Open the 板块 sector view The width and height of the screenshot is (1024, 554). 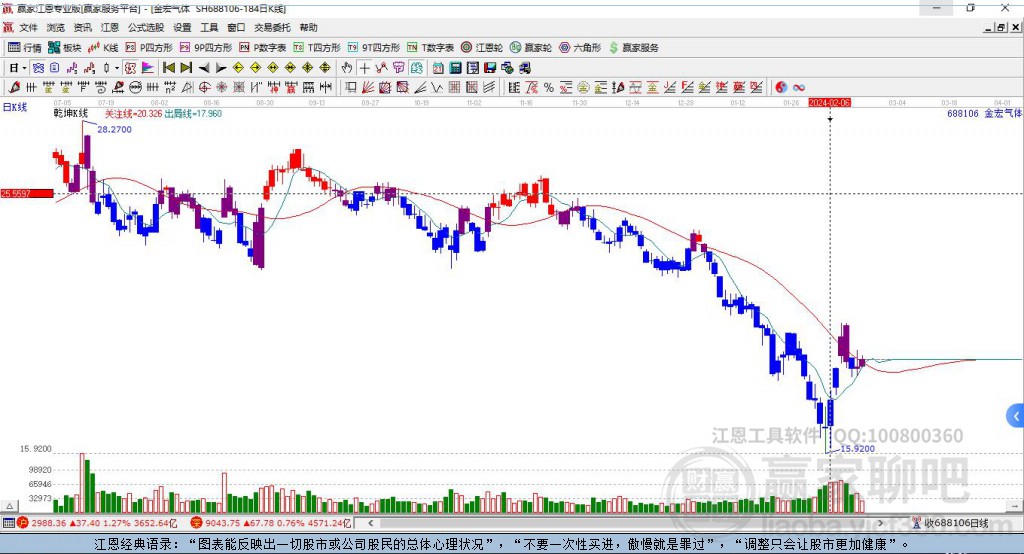pos(65,48)
